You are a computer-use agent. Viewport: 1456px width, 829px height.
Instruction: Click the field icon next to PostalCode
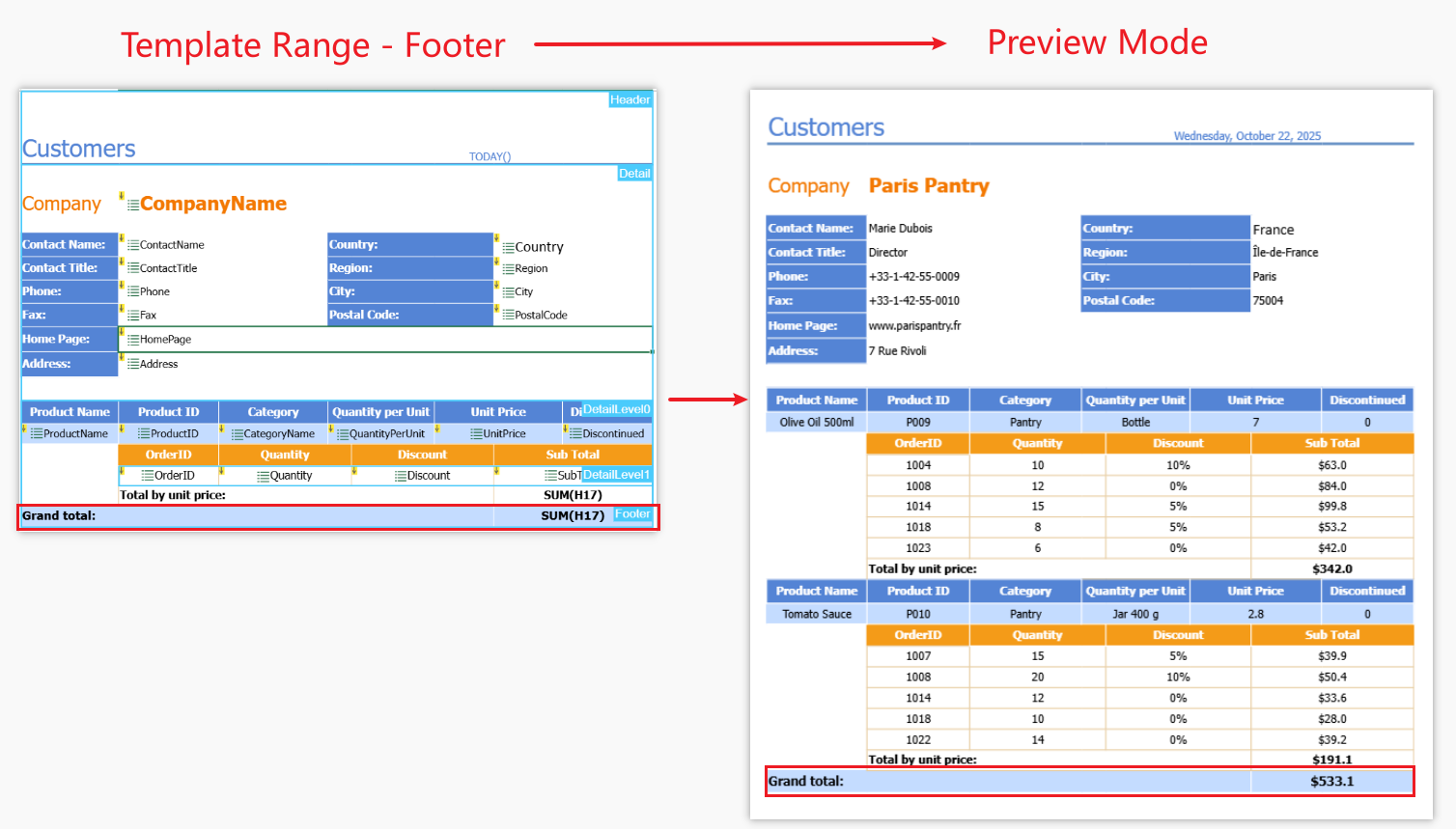pyautogui.click(x=508, y=316)
